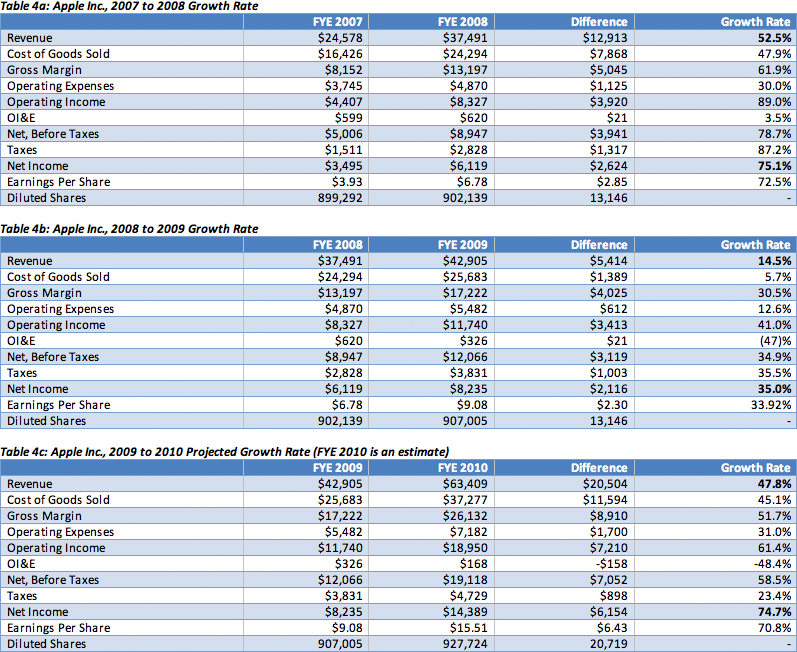Click the $612 operating expenses difference

click(x=614, y=309)
